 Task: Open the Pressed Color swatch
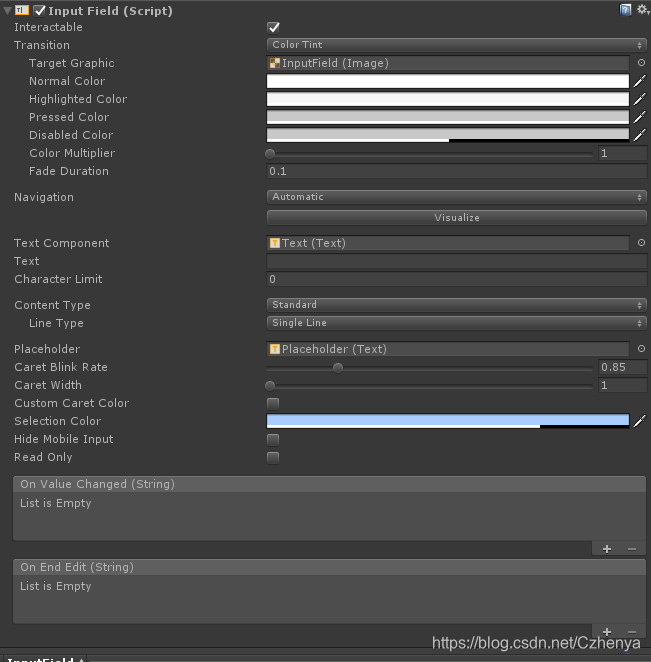point(448,117)
